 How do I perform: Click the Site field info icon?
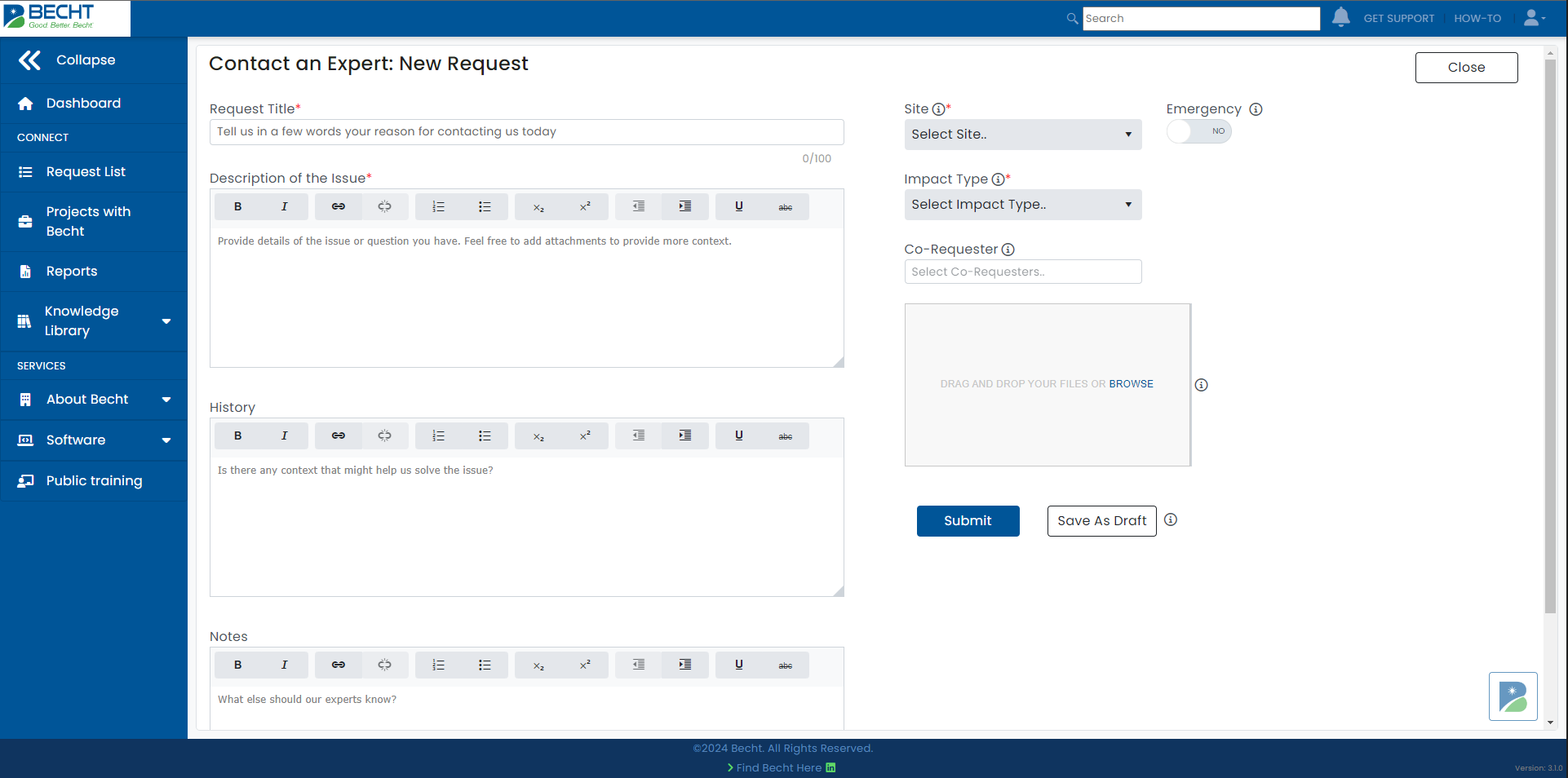click(938, 109)
